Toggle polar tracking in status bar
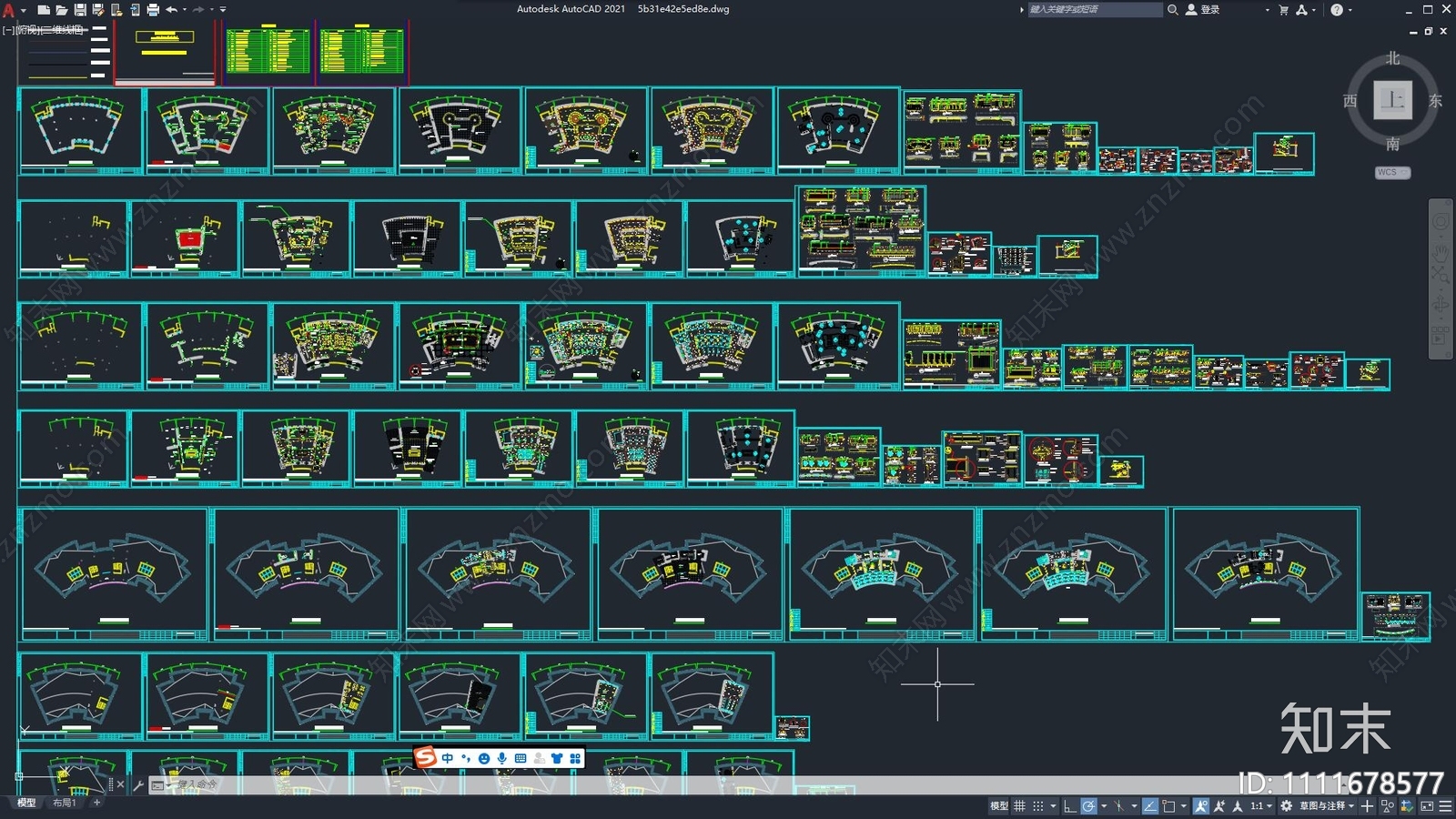 (1089, 806)
